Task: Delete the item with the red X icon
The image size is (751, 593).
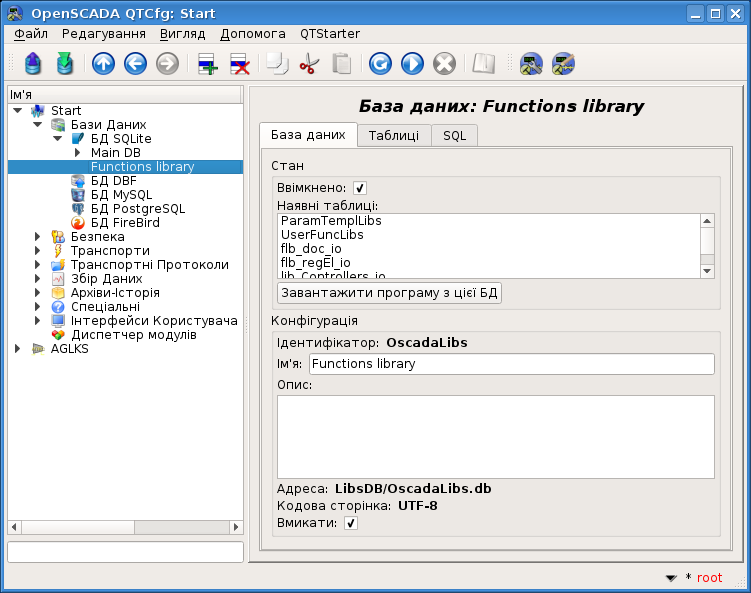Action: [x=239, y=64]
